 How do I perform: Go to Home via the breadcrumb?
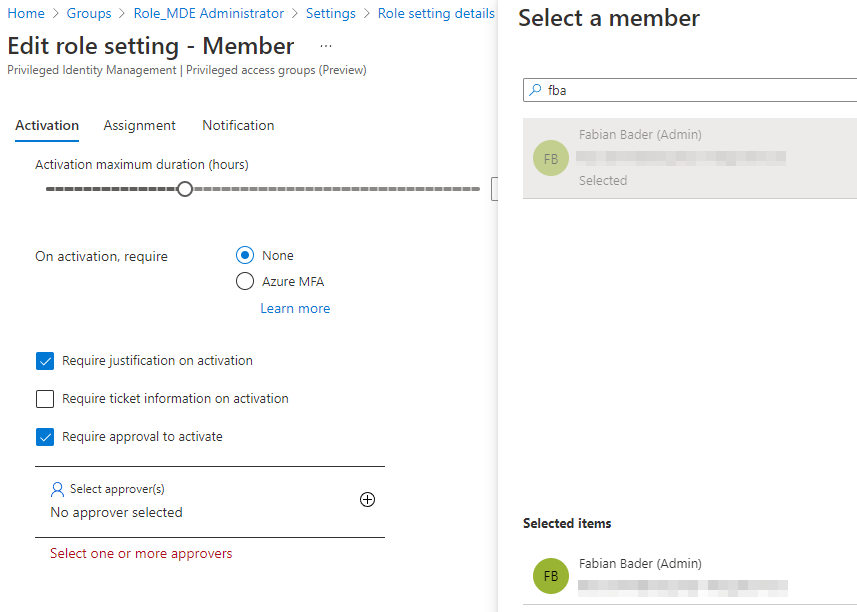[26, 13]
